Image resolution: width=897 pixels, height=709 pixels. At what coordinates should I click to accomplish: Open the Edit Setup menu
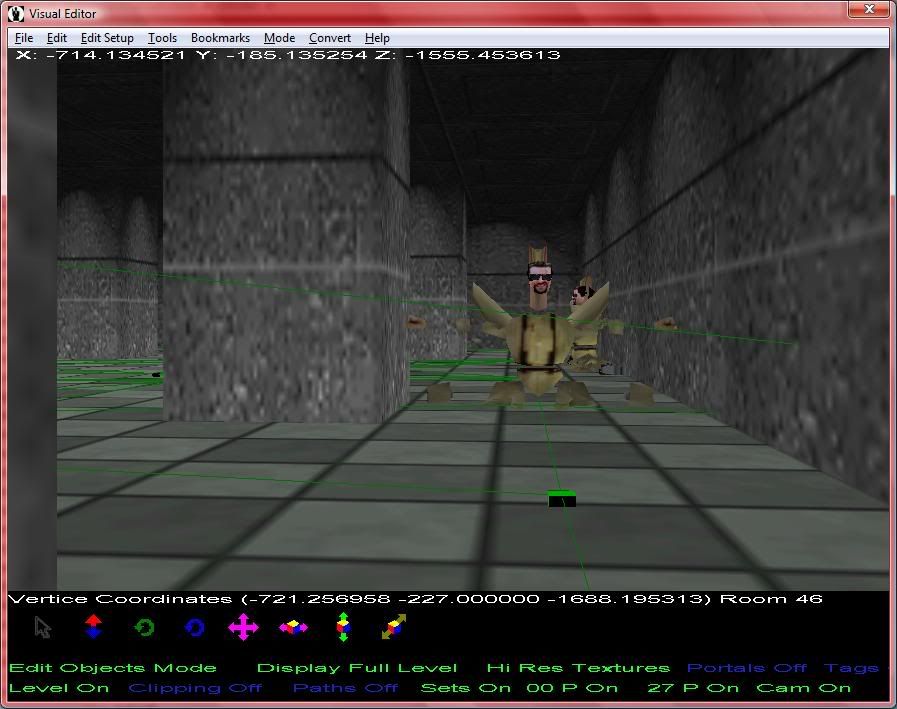click(107, 38)
